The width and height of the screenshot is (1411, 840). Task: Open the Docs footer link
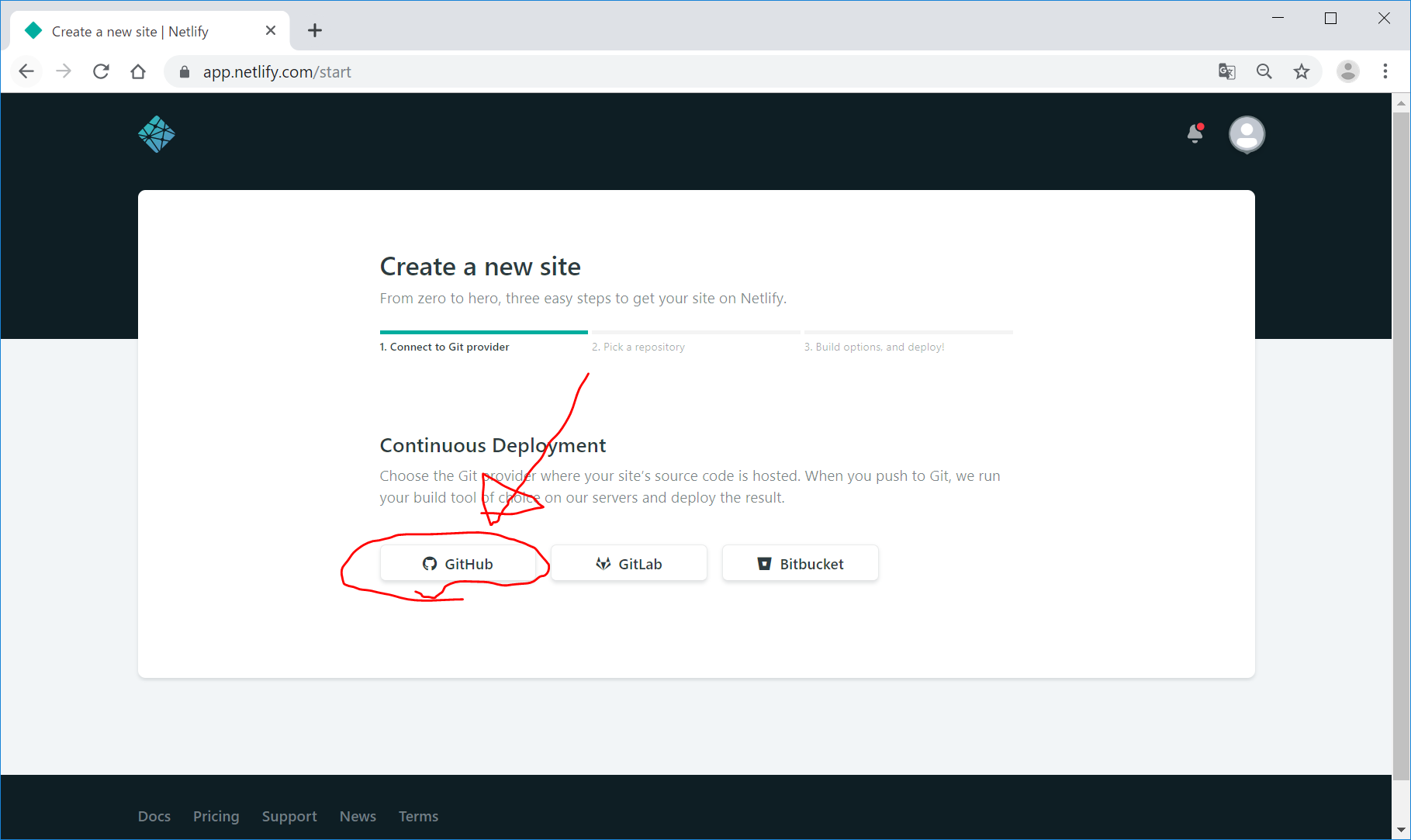(x=154, y=816)
